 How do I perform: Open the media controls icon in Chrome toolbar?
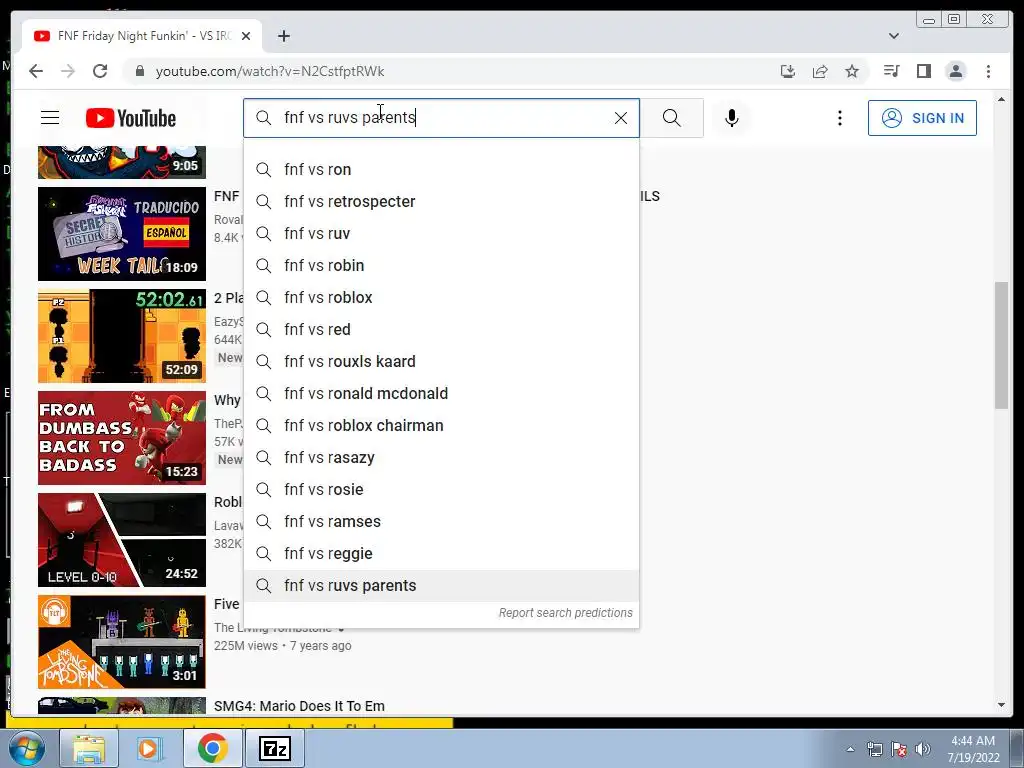point(891,71)
